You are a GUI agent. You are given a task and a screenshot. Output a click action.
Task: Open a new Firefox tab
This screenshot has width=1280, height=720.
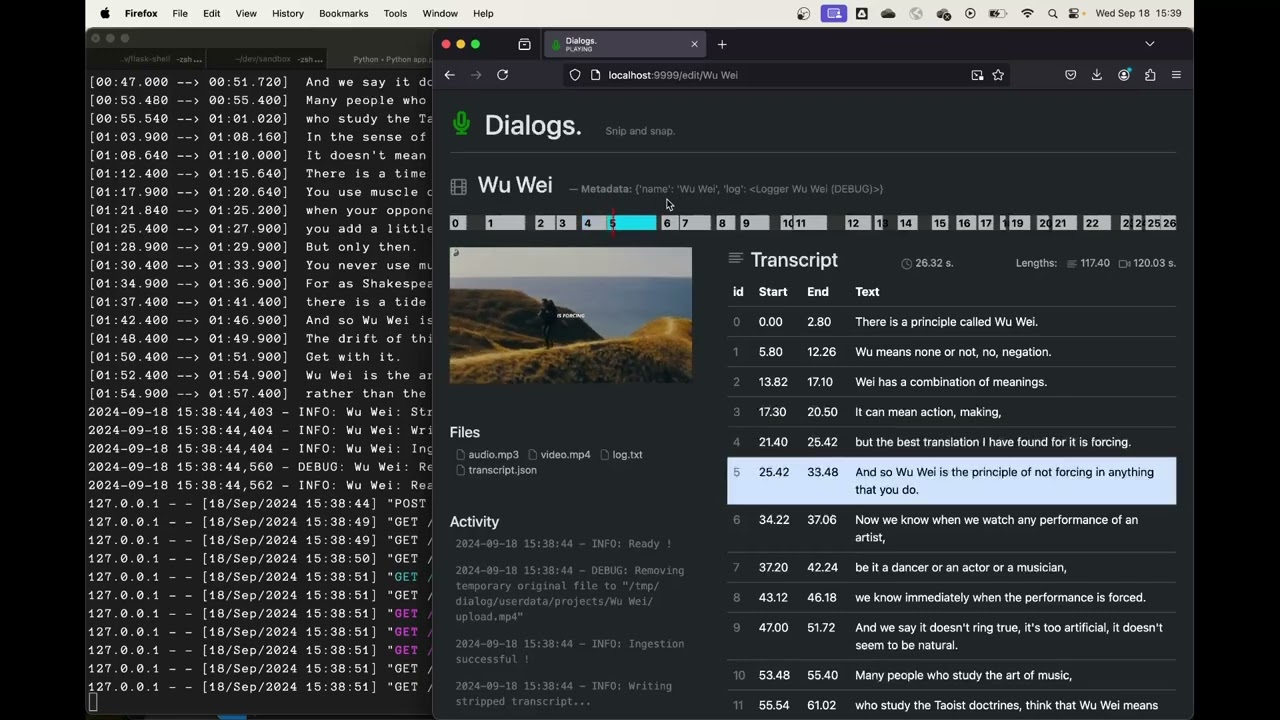[x=722, y=44]
